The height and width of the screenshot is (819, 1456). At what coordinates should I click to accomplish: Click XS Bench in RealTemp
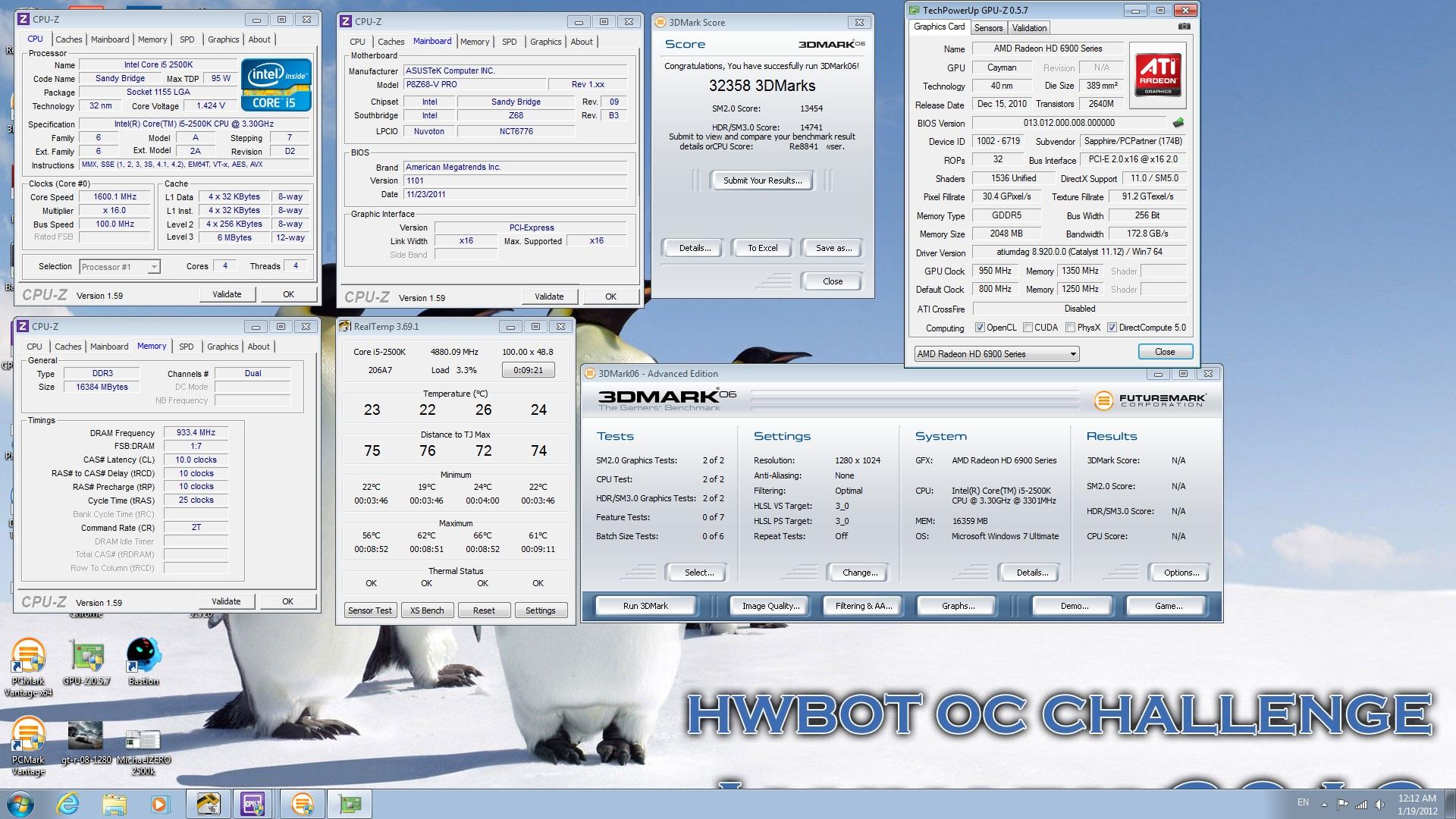click(x=427, y=610)
